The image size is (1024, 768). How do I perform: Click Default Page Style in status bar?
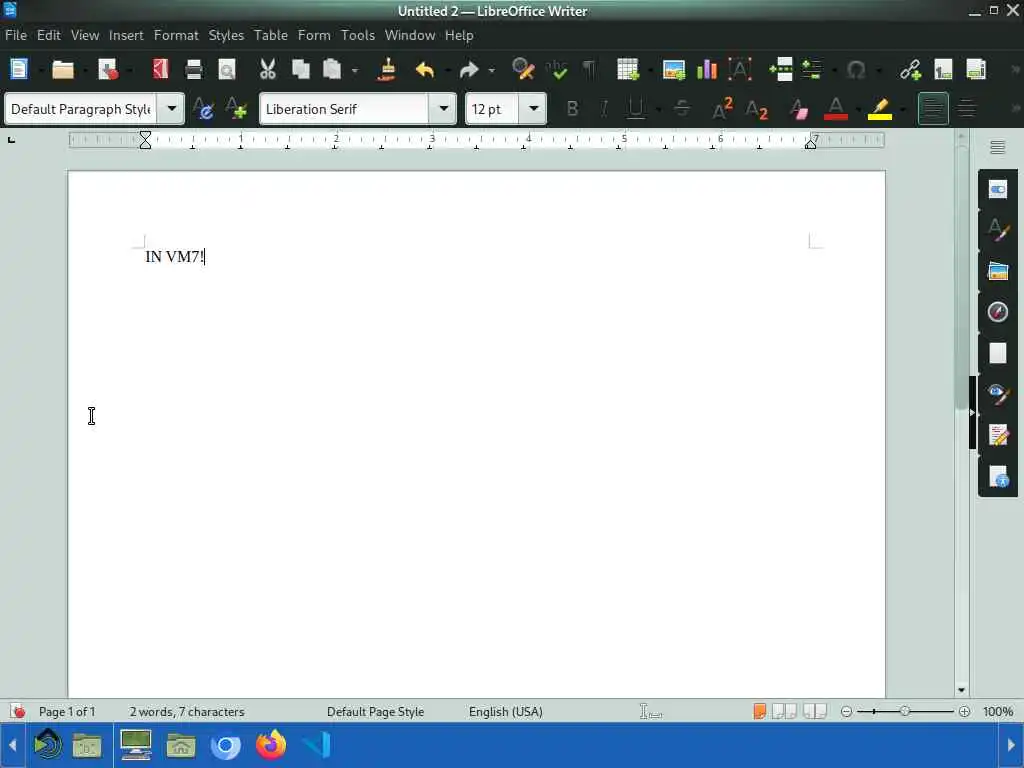[376, 712]
